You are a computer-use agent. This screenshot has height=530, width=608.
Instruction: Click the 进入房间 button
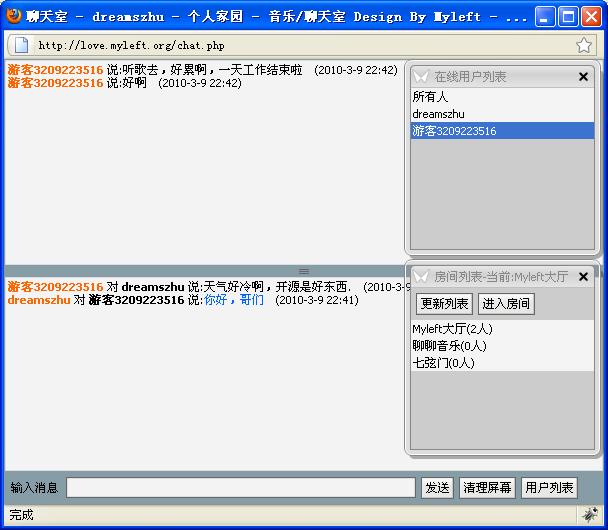pyautogui.click(x=506, y=304)
